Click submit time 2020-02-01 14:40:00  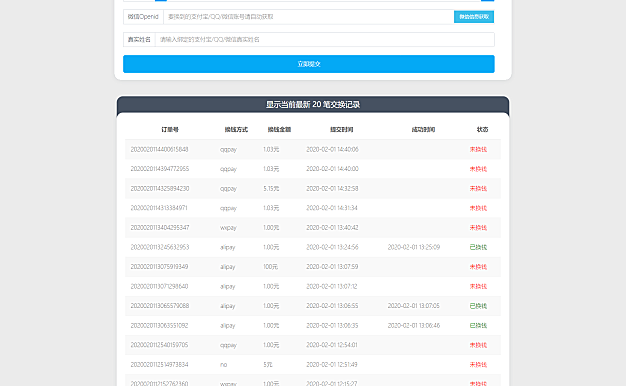coord(332,169)
